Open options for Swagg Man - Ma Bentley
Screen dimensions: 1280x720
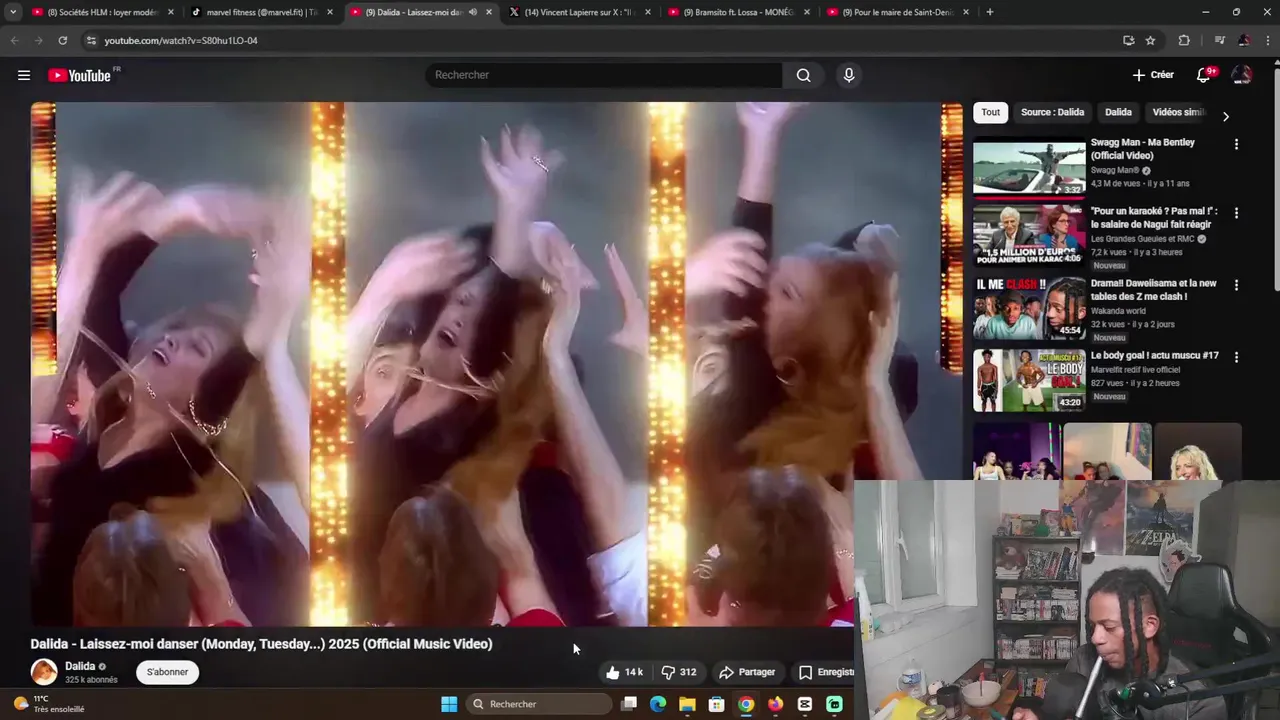click(x=1236, y=144)
